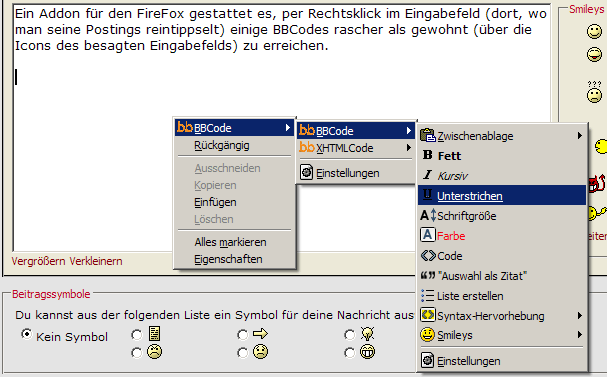
Task: Expand the Zwischenablage submenu arrow
Action: pyautogui.click(x=580, y=135)
